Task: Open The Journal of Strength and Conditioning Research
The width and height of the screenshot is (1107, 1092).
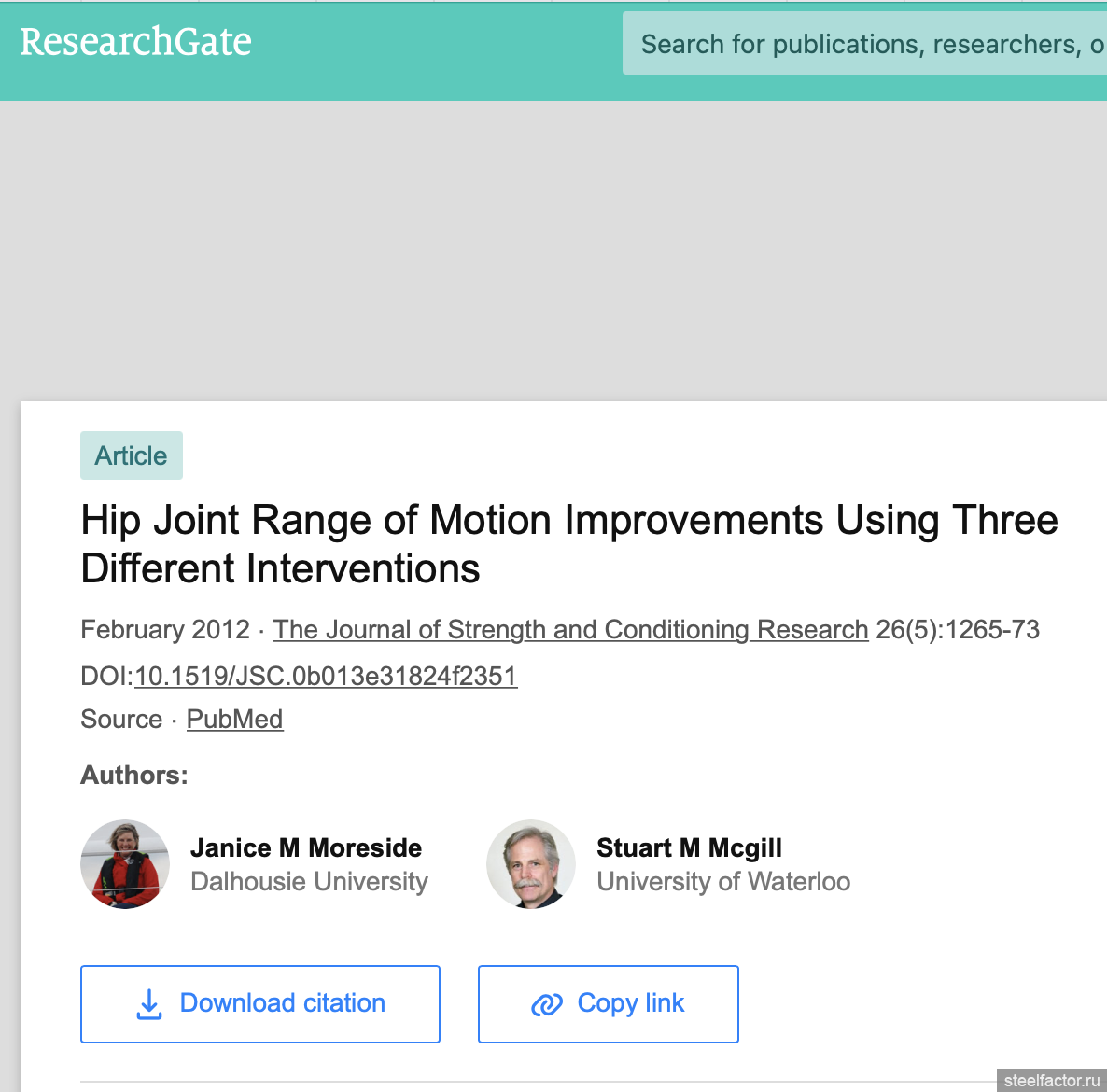Action: (570, 629)
